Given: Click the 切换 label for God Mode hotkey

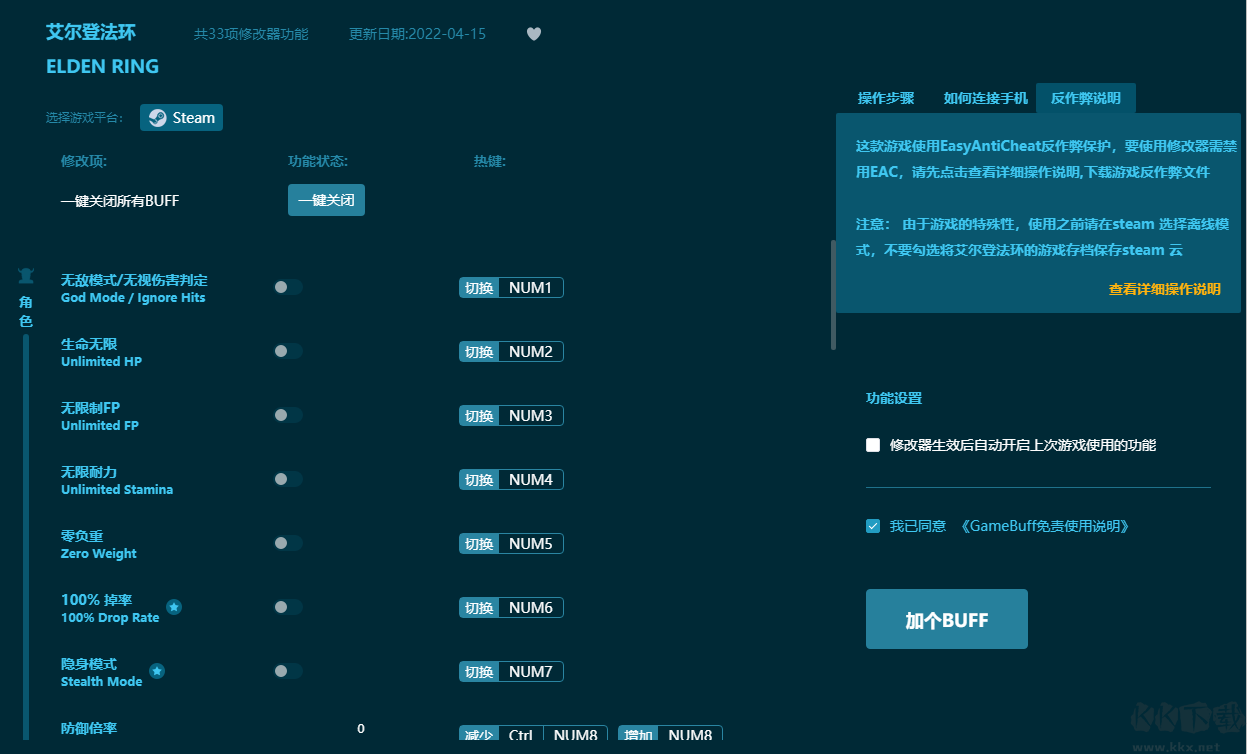Looking at the screenshot, I should (x=479, y=288).
